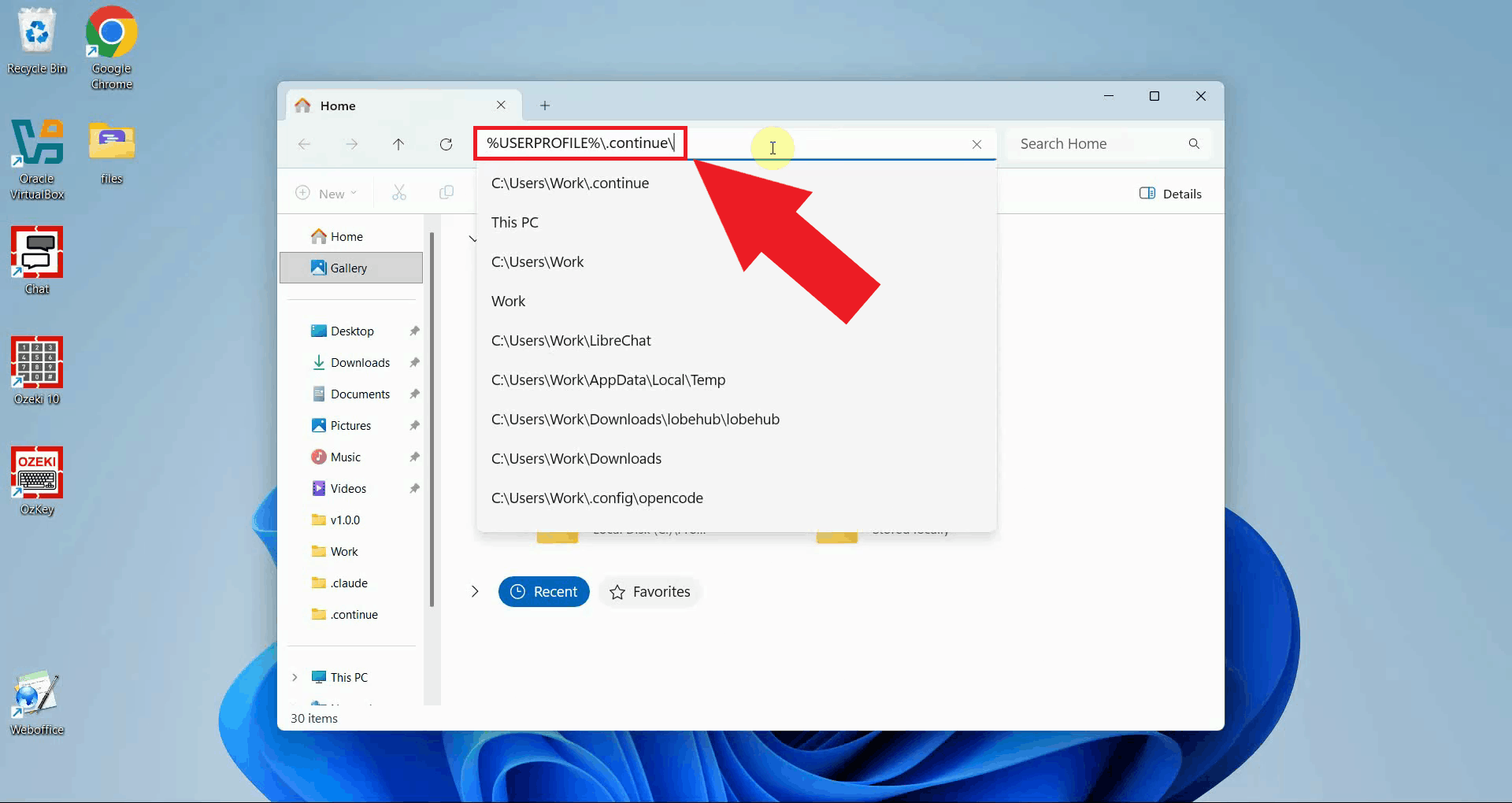Open the files folder on the desktop
Viewport: 1512px width, 803px height.
[x=112, y=152]
